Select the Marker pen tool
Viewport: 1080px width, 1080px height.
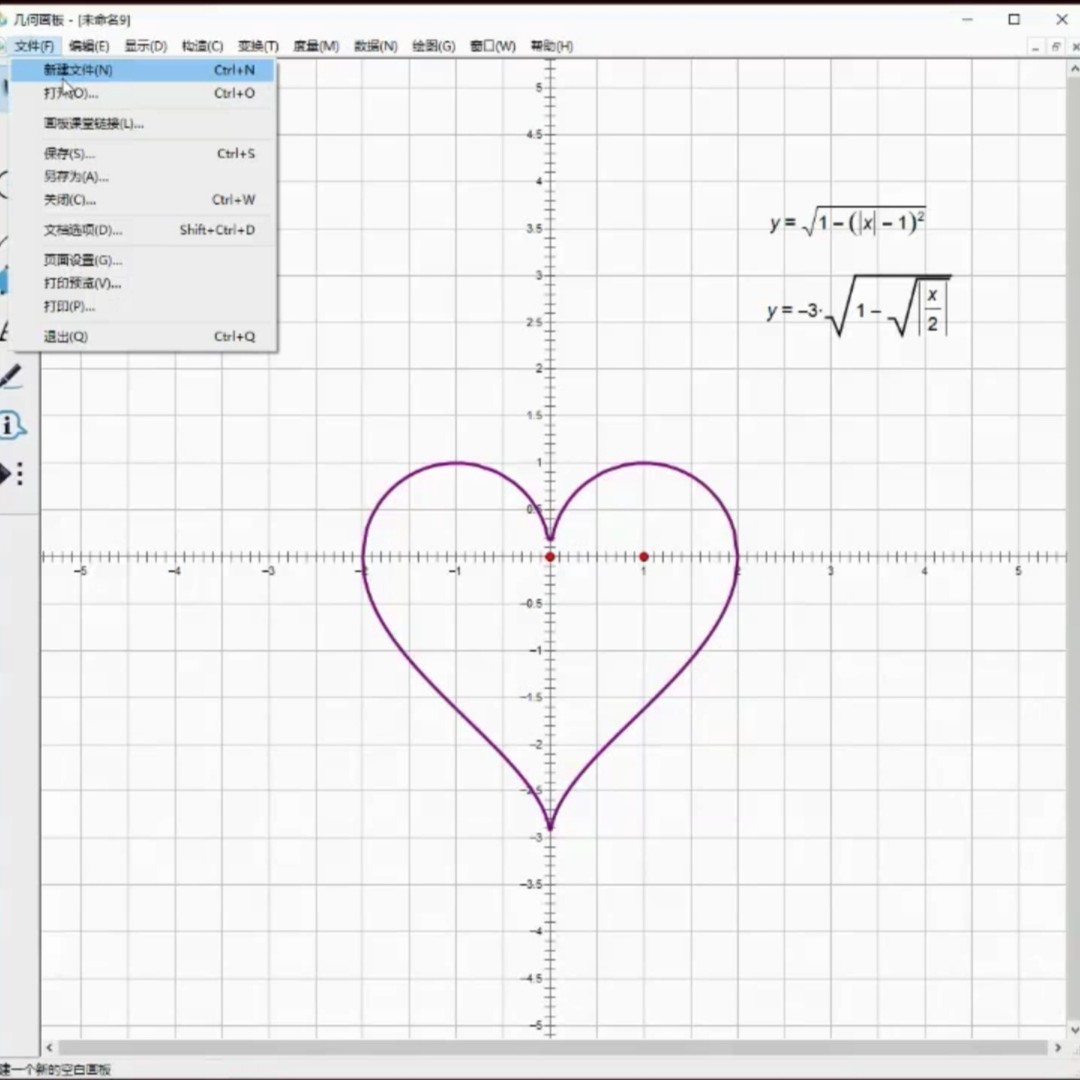10,377
